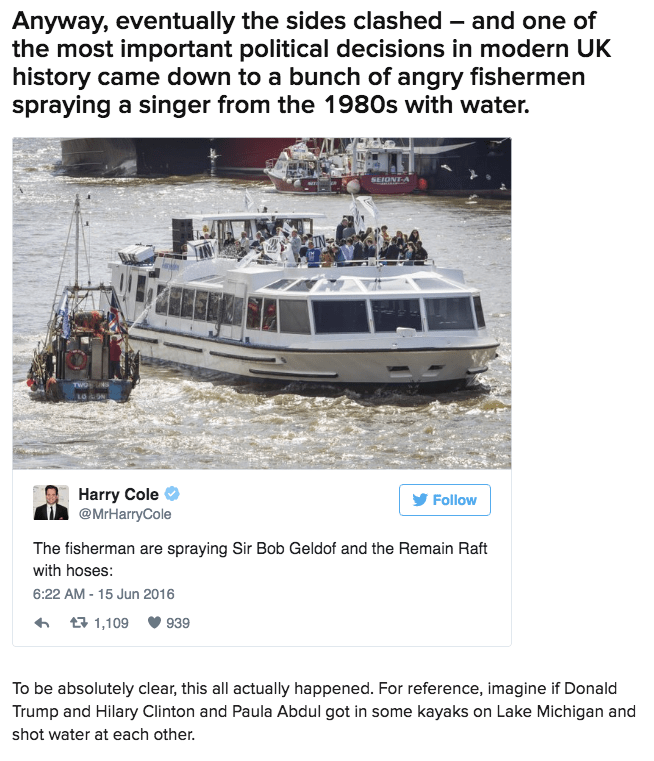Click Harry Cole's profile avatar
Screen dimensions: 654x761
pos(51,502)
